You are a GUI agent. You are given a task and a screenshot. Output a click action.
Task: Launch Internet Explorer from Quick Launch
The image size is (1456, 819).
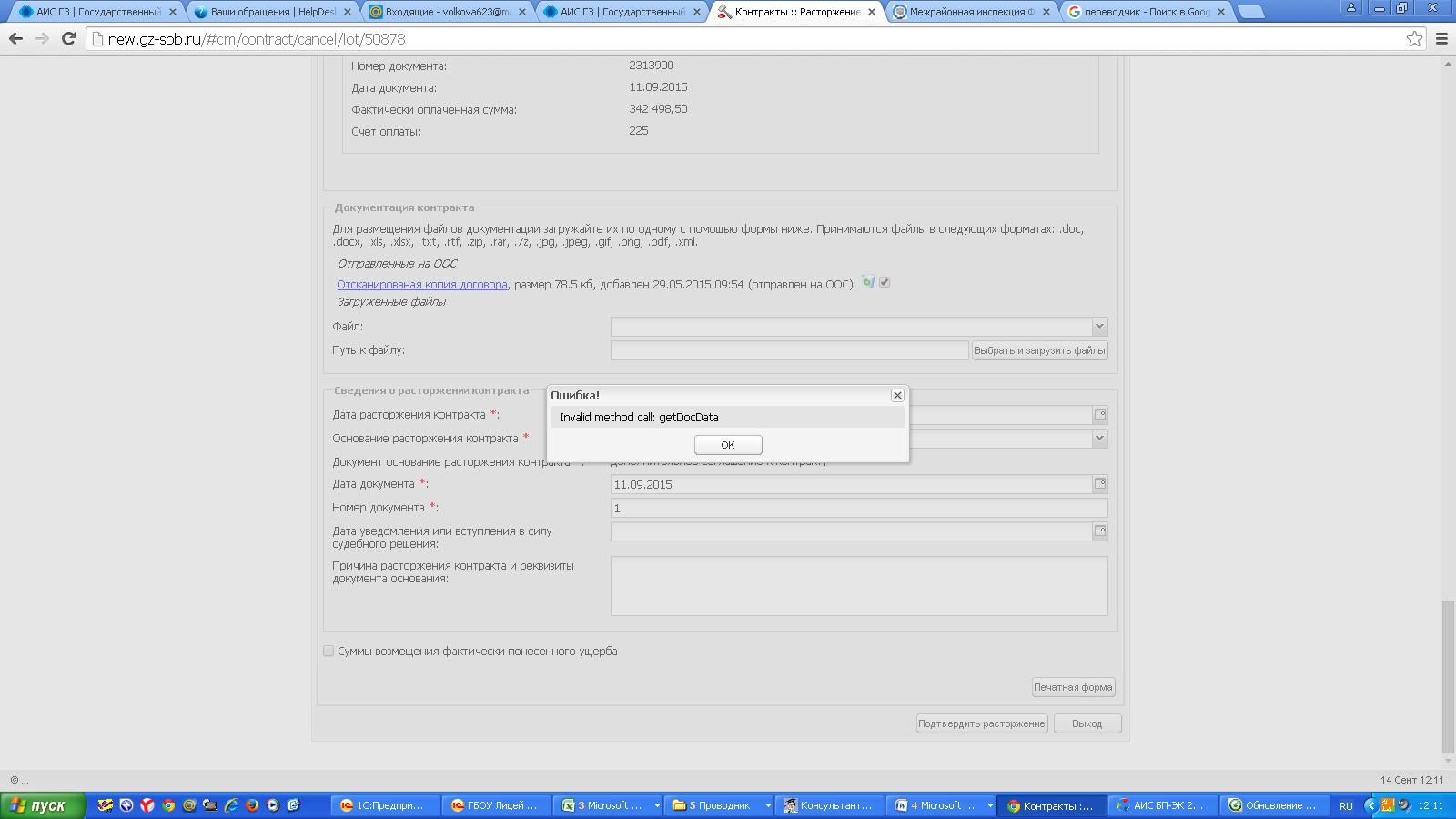(x=231, y=805)
